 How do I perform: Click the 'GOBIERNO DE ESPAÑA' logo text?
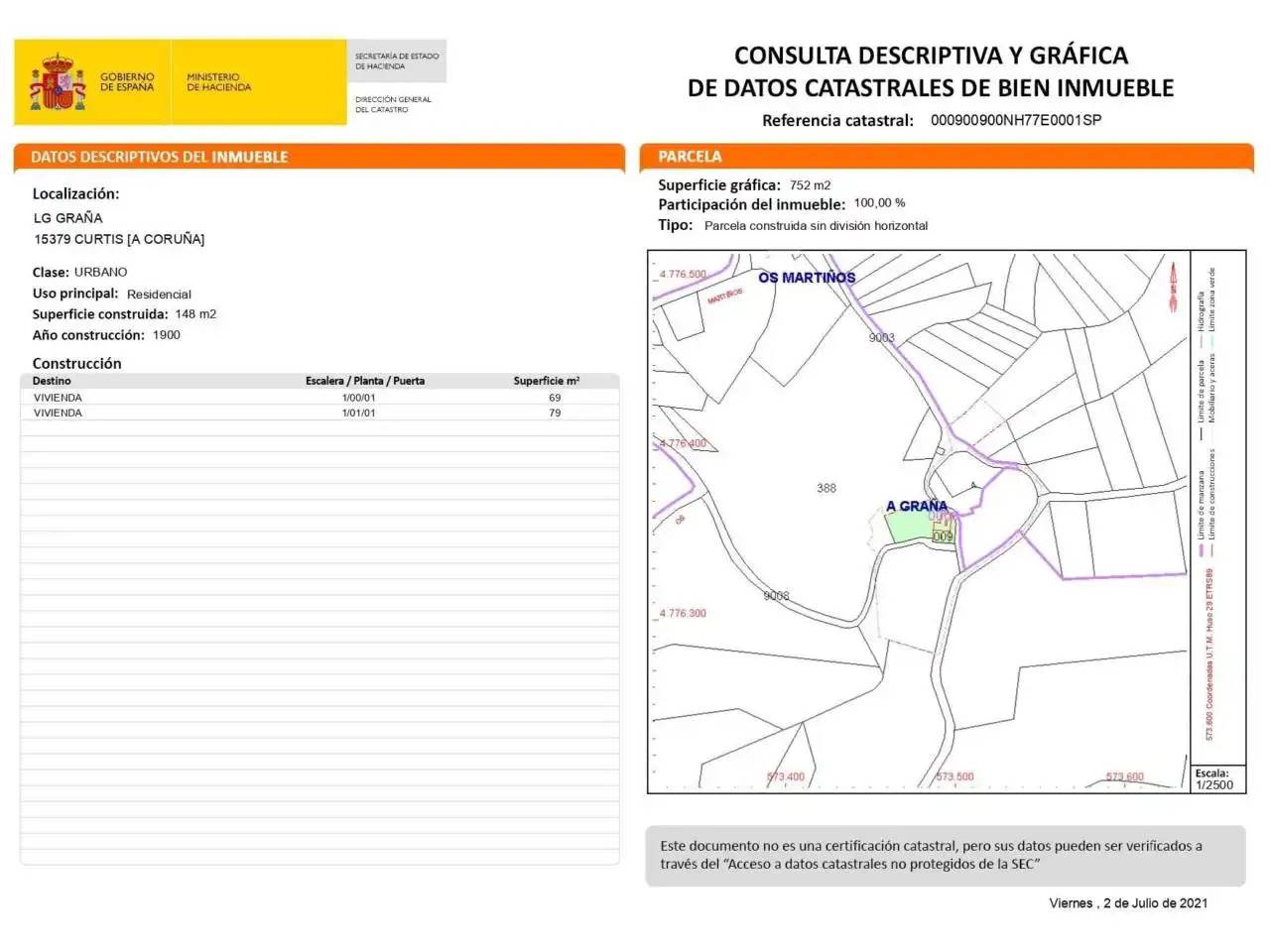(127, 81)
